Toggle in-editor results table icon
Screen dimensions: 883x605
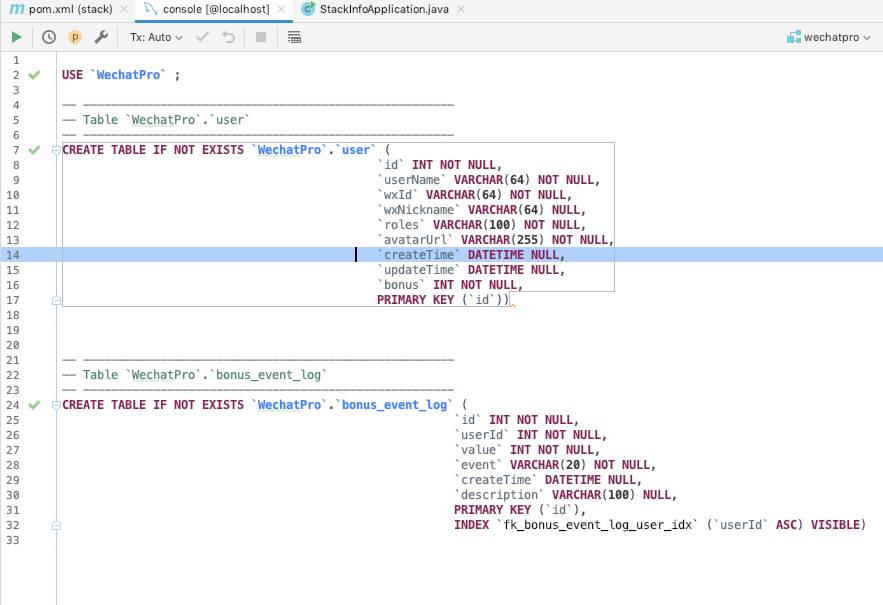coord(294,37)
